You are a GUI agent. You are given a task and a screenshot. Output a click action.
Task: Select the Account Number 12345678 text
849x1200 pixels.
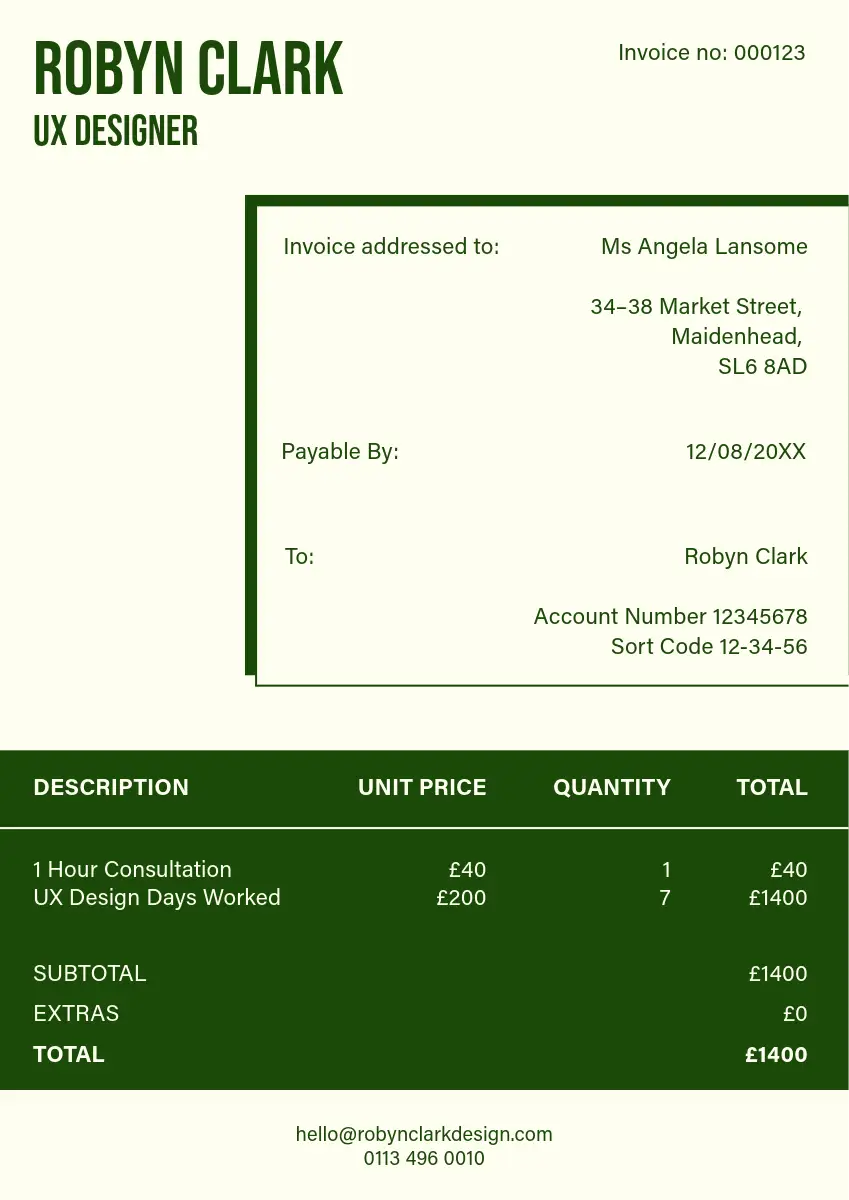tap(670, 616)
